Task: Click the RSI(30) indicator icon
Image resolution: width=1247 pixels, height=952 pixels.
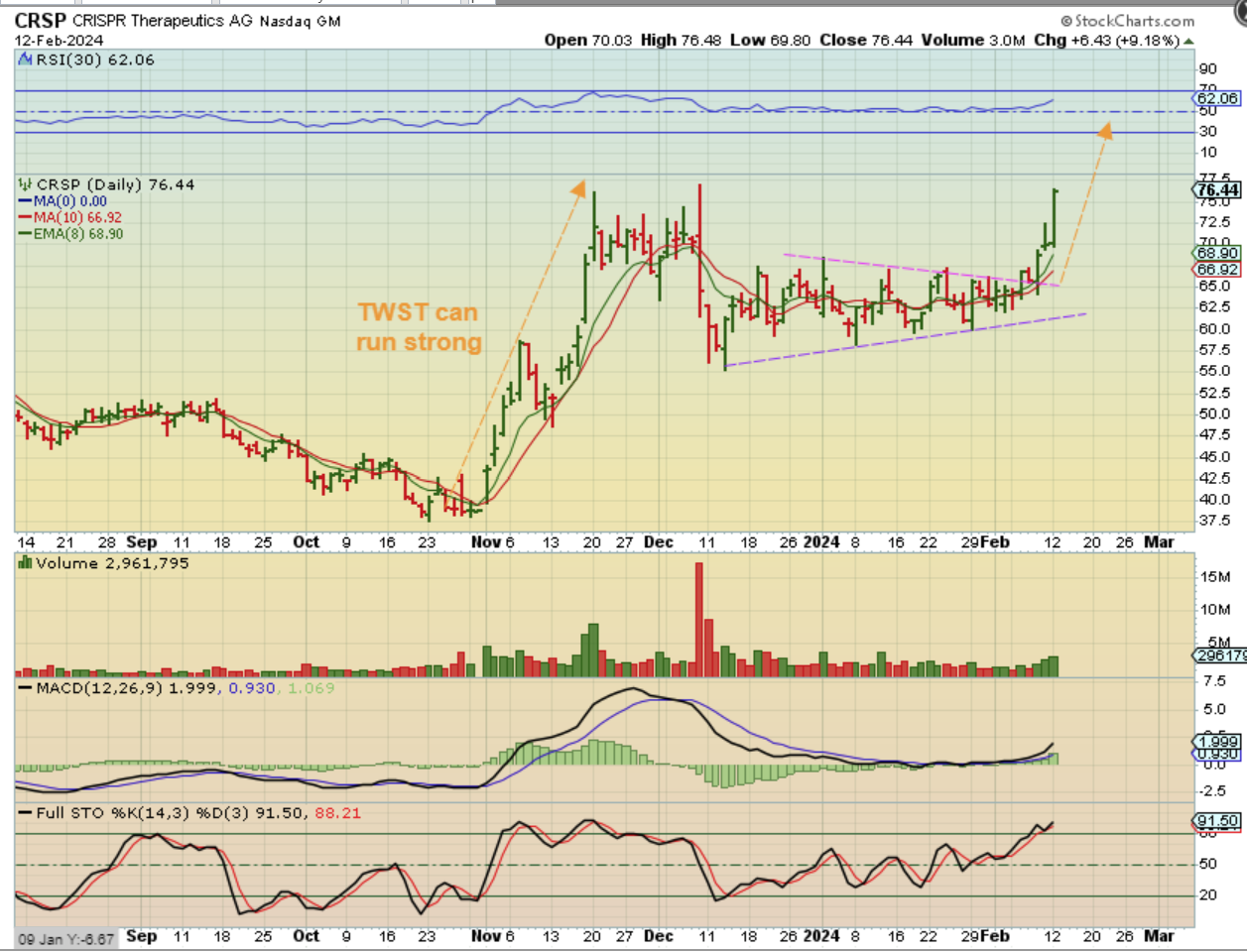Action: click(x=26, y=60)
